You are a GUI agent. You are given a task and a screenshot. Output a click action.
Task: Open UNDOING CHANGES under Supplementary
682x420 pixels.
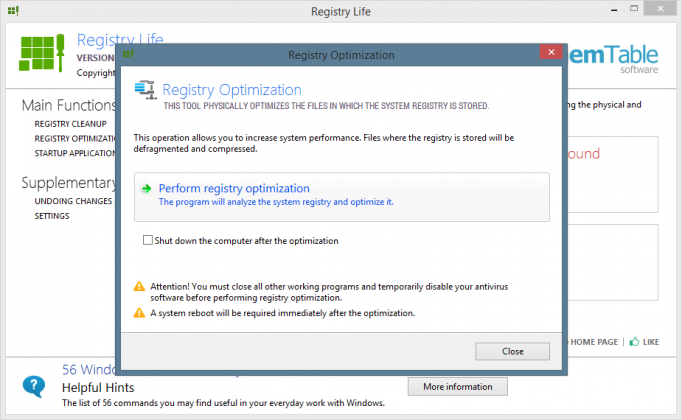[73, 201]
